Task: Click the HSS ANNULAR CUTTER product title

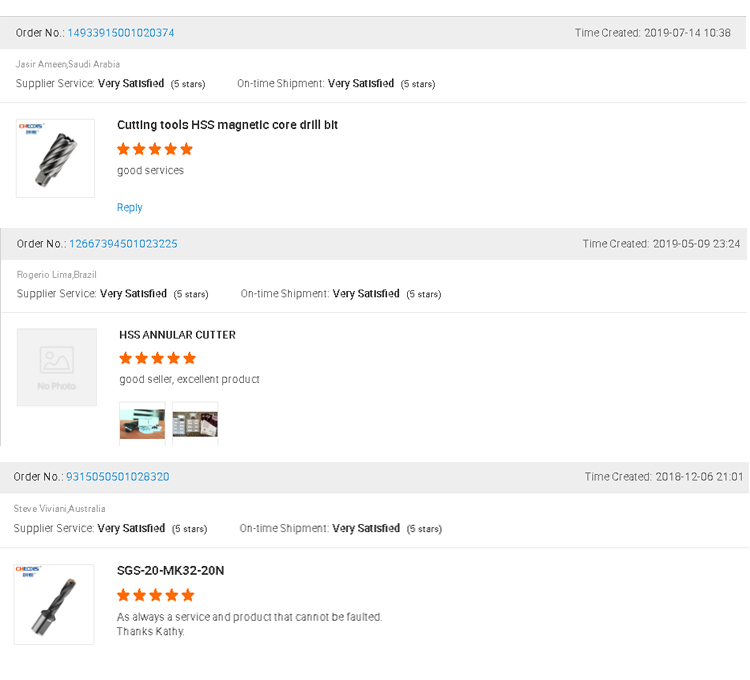Action: tap(177, 335)
